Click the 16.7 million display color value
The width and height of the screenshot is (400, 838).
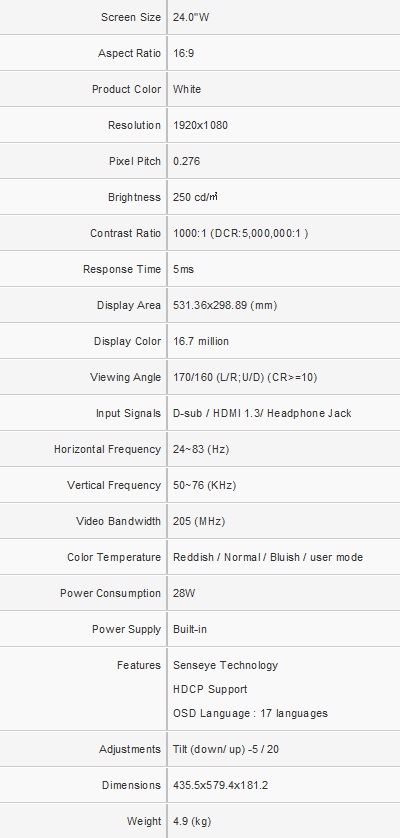click(x=201, y=341)
